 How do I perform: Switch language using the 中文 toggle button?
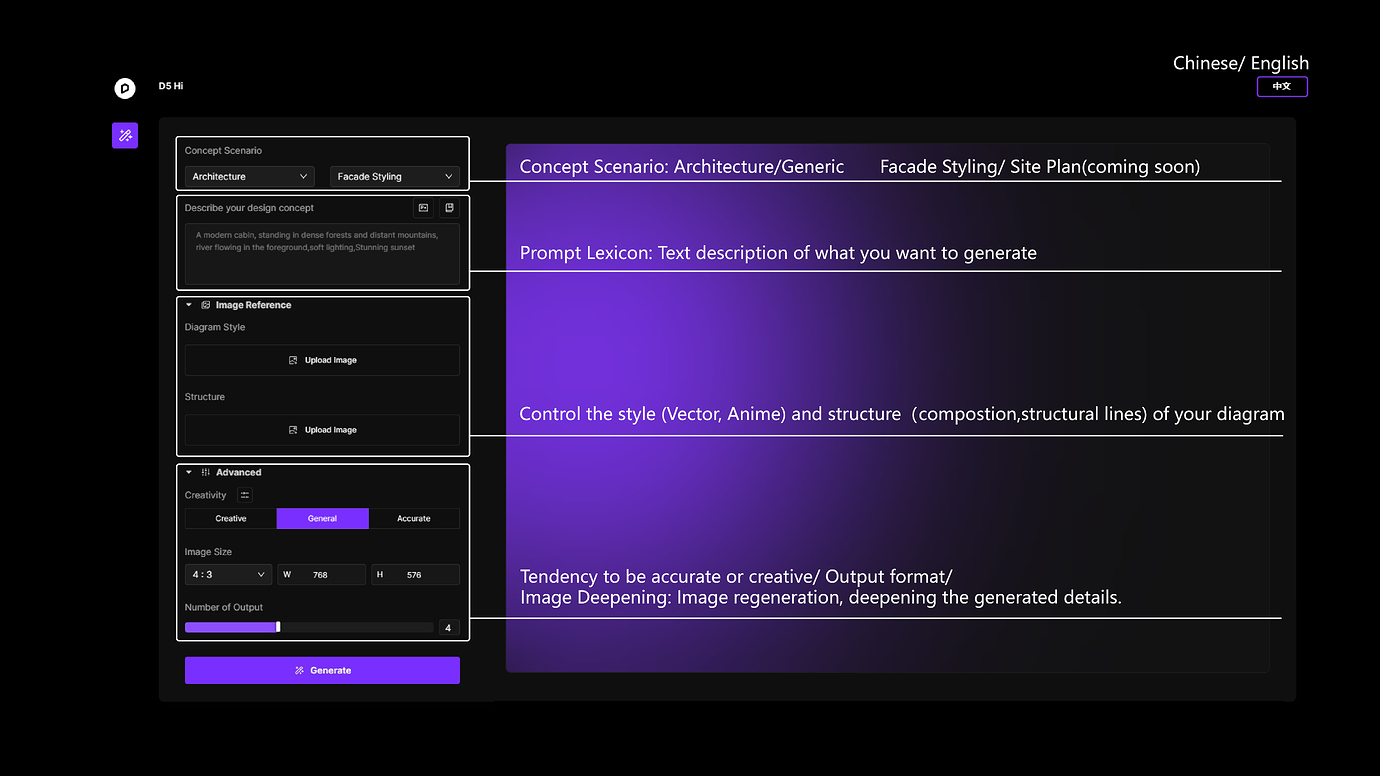(1282, 86)
